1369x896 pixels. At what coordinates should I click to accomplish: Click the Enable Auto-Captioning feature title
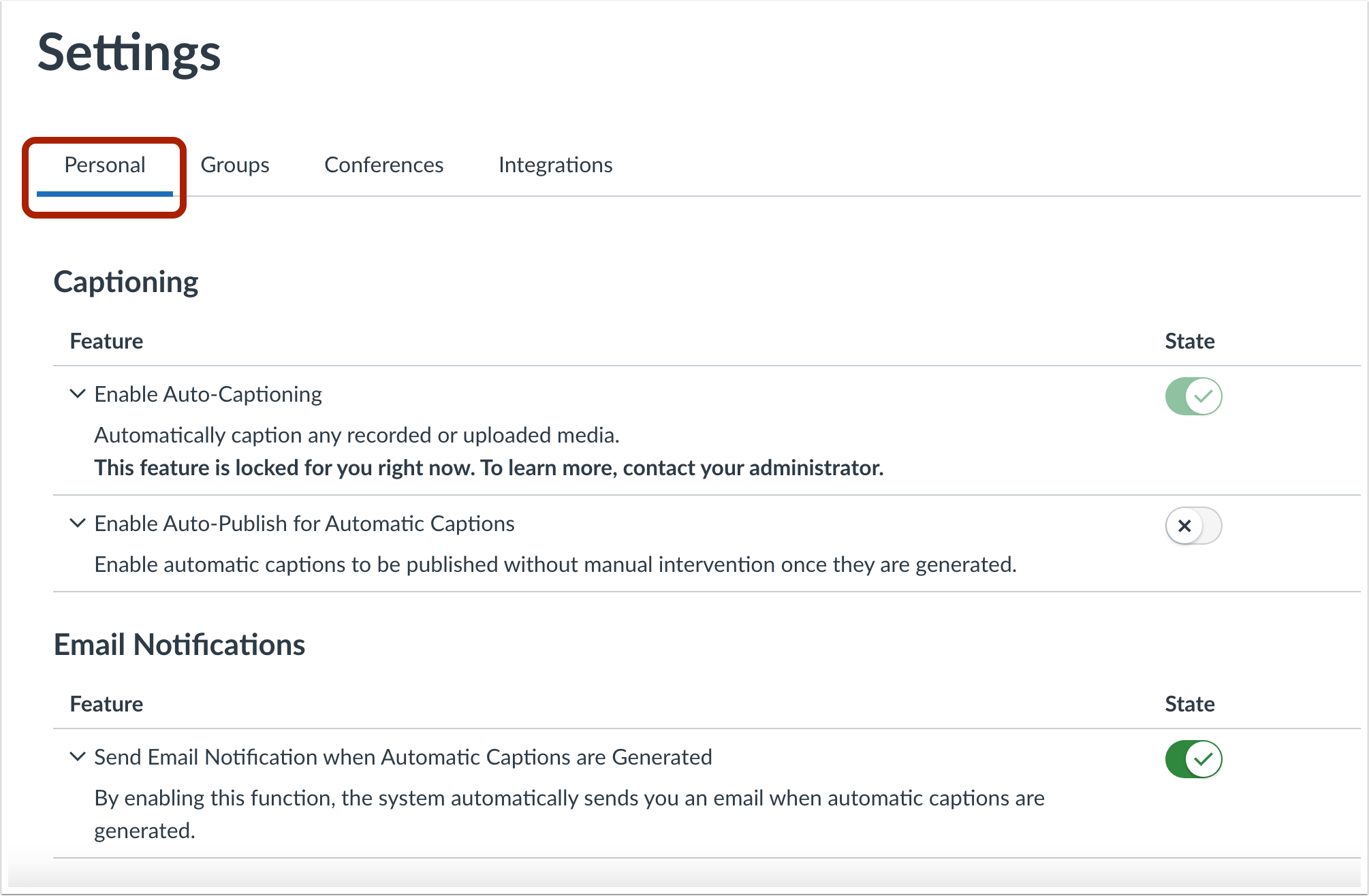point(208,394)
